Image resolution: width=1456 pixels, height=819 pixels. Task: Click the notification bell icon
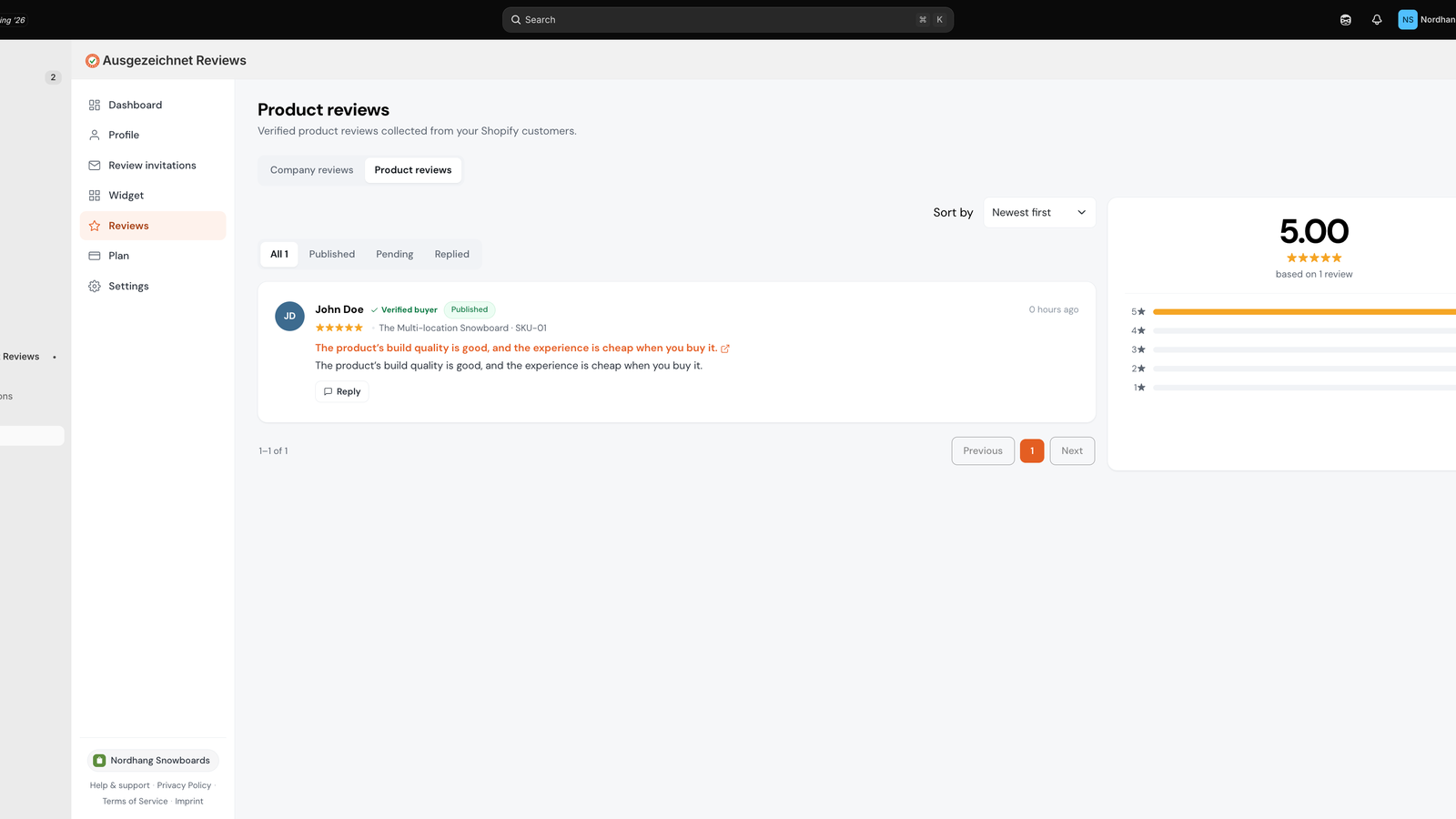(1377, 20)
